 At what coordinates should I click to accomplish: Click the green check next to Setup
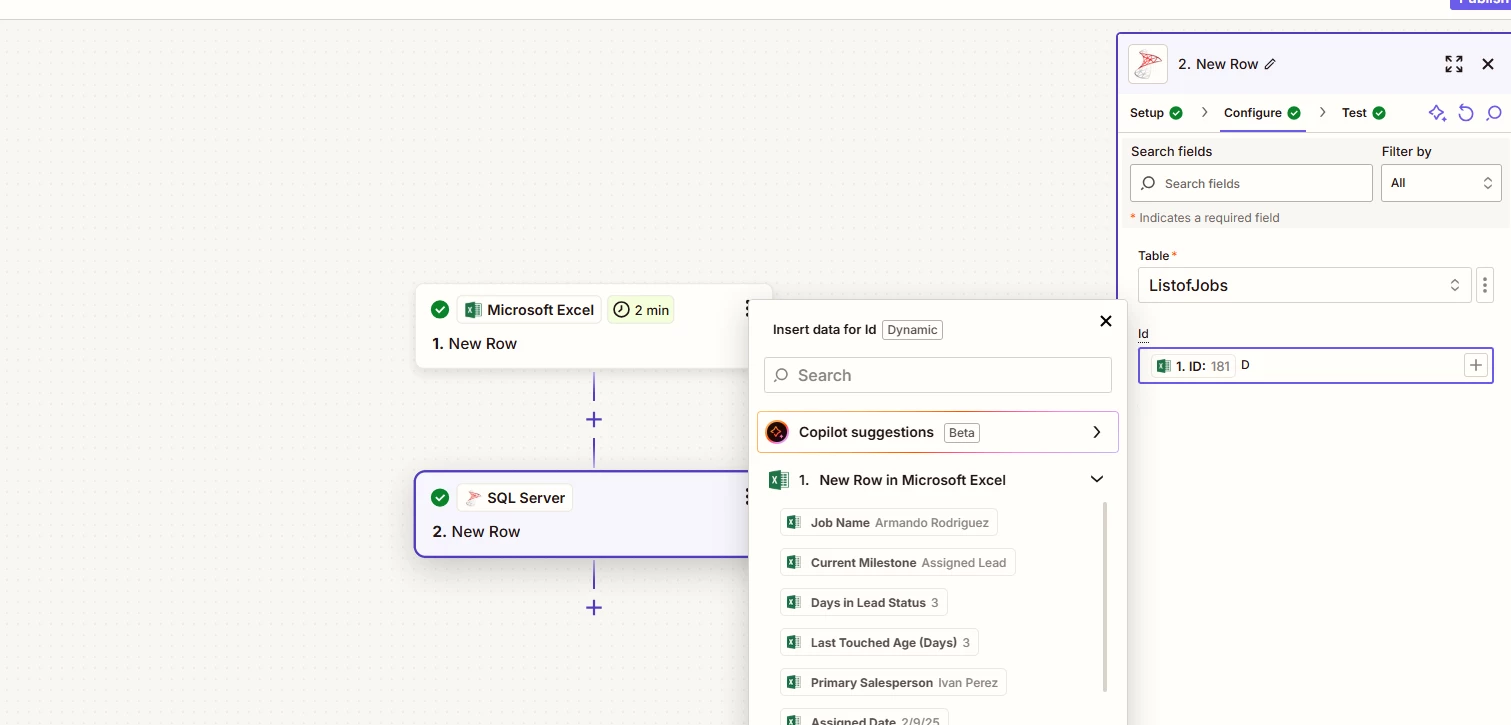1176,113
